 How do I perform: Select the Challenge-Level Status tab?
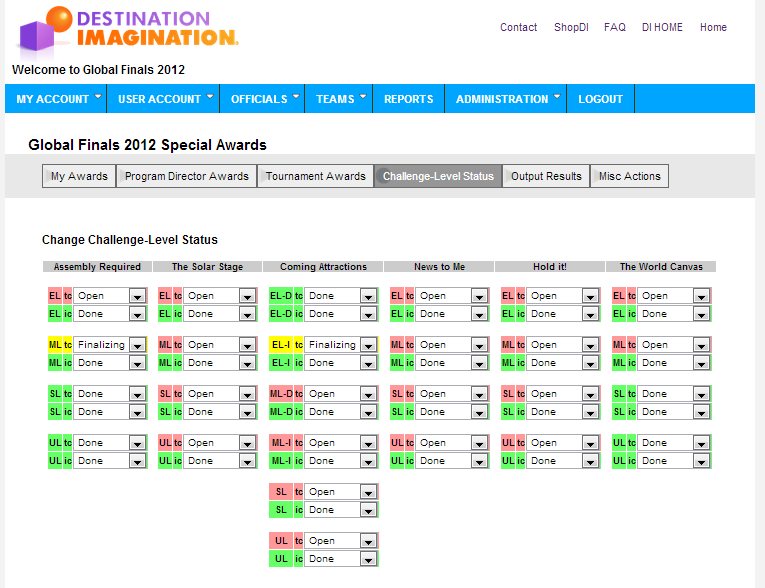point(438,176)
